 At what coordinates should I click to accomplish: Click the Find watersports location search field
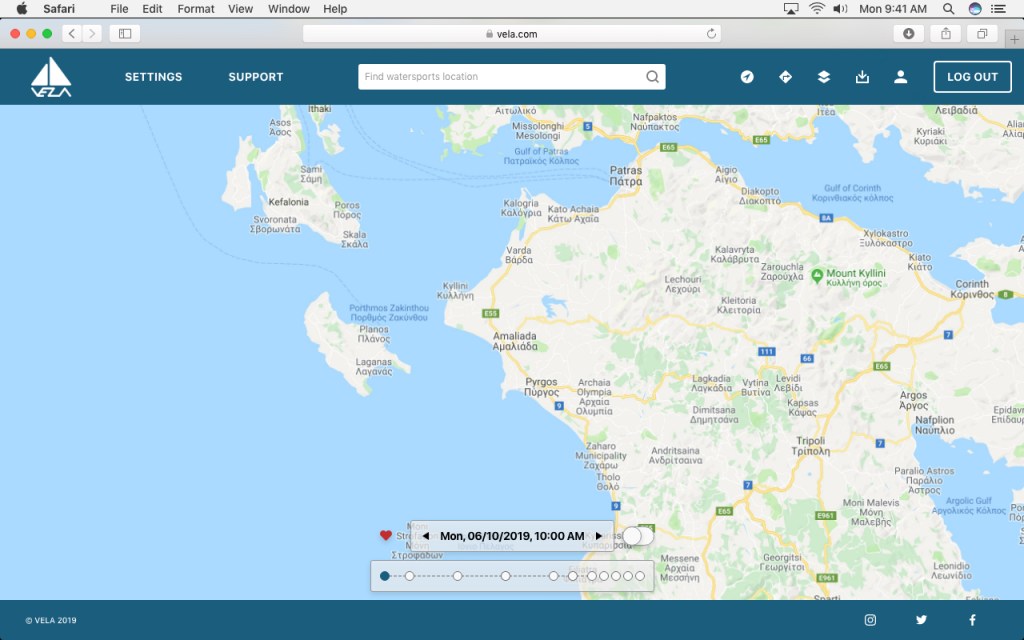pyautogui.click(x=500, y=77)
